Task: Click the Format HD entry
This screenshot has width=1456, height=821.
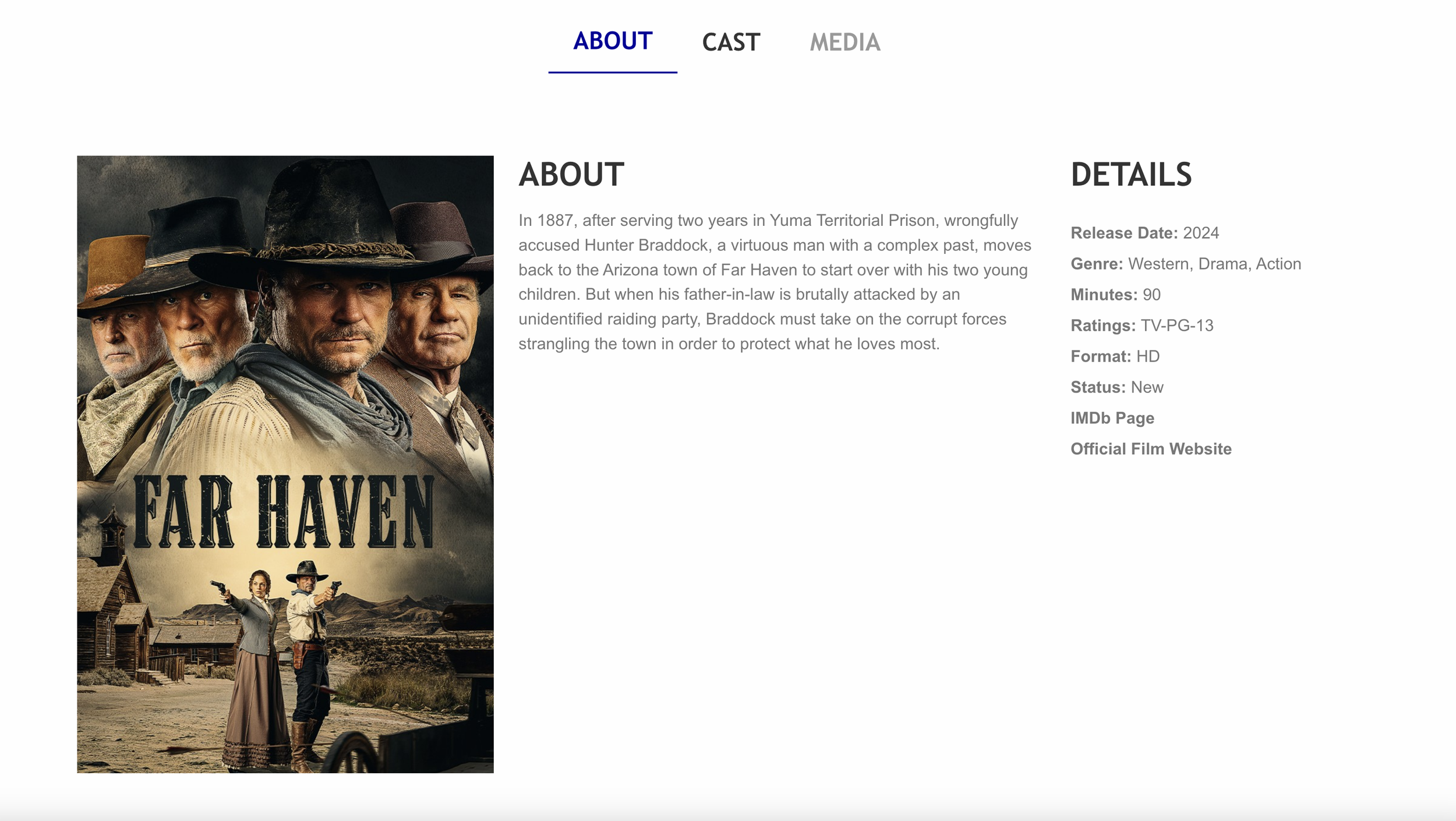Action: click(x=1115, y=356)
